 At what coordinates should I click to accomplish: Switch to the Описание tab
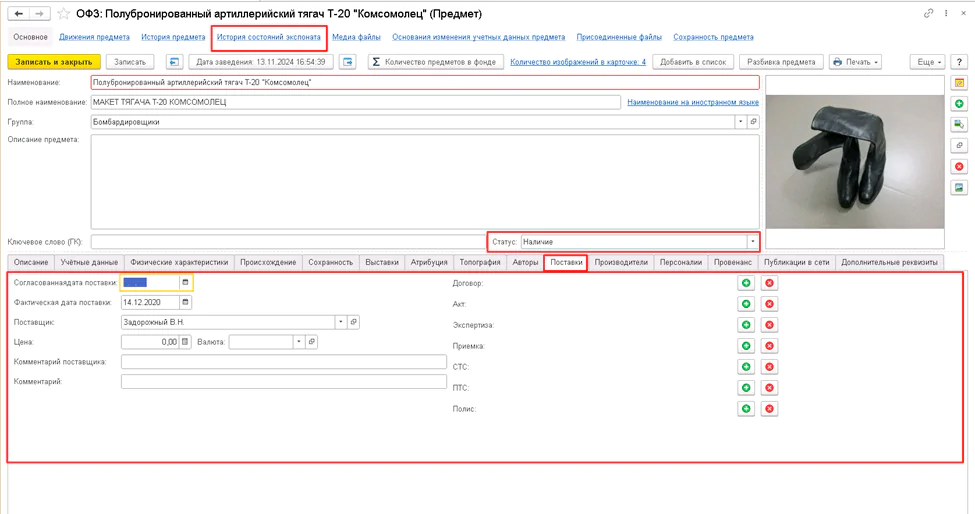click(31, 262)
